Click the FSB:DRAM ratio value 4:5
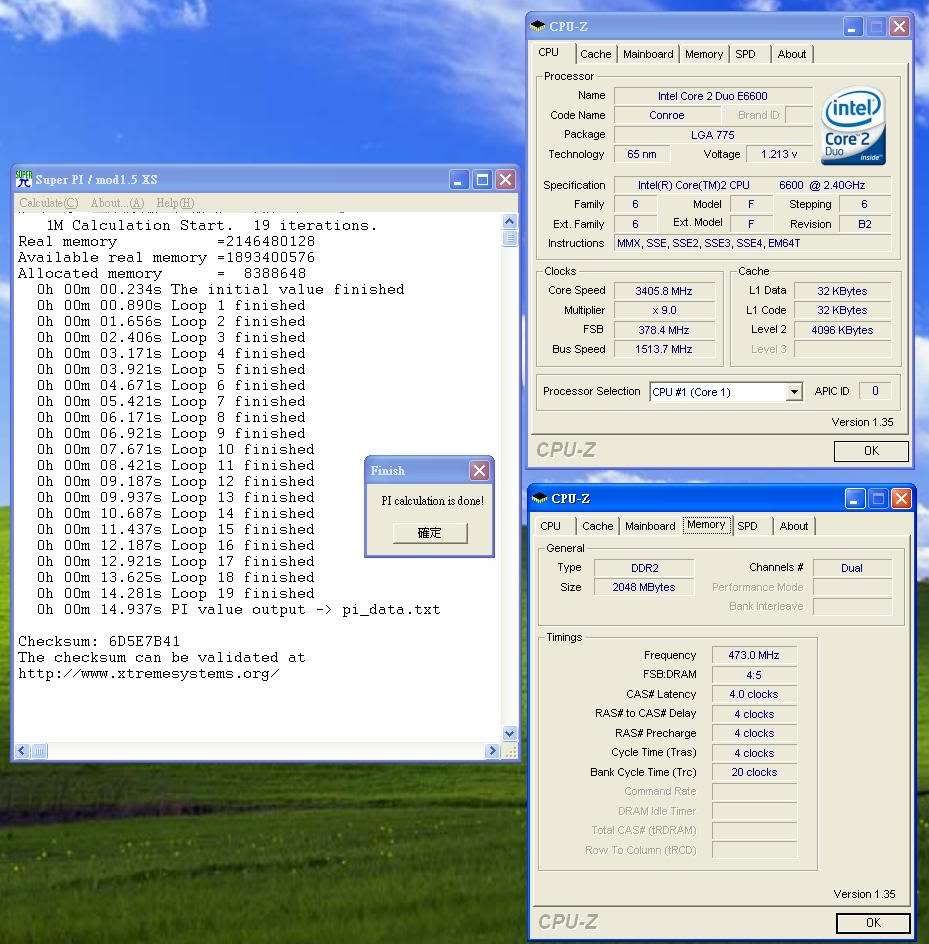 coord(754,675)
